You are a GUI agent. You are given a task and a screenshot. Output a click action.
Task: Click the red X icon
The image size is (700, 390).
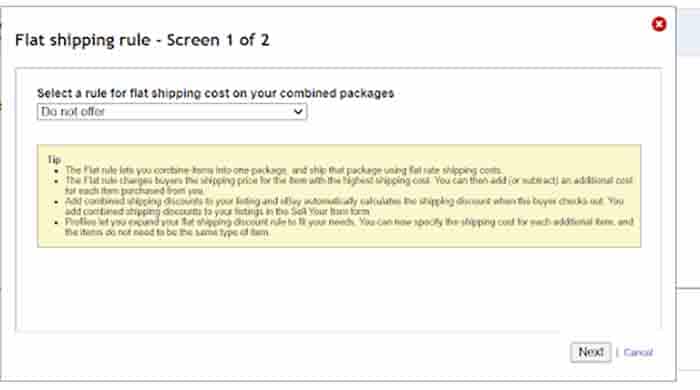[659, 24]
